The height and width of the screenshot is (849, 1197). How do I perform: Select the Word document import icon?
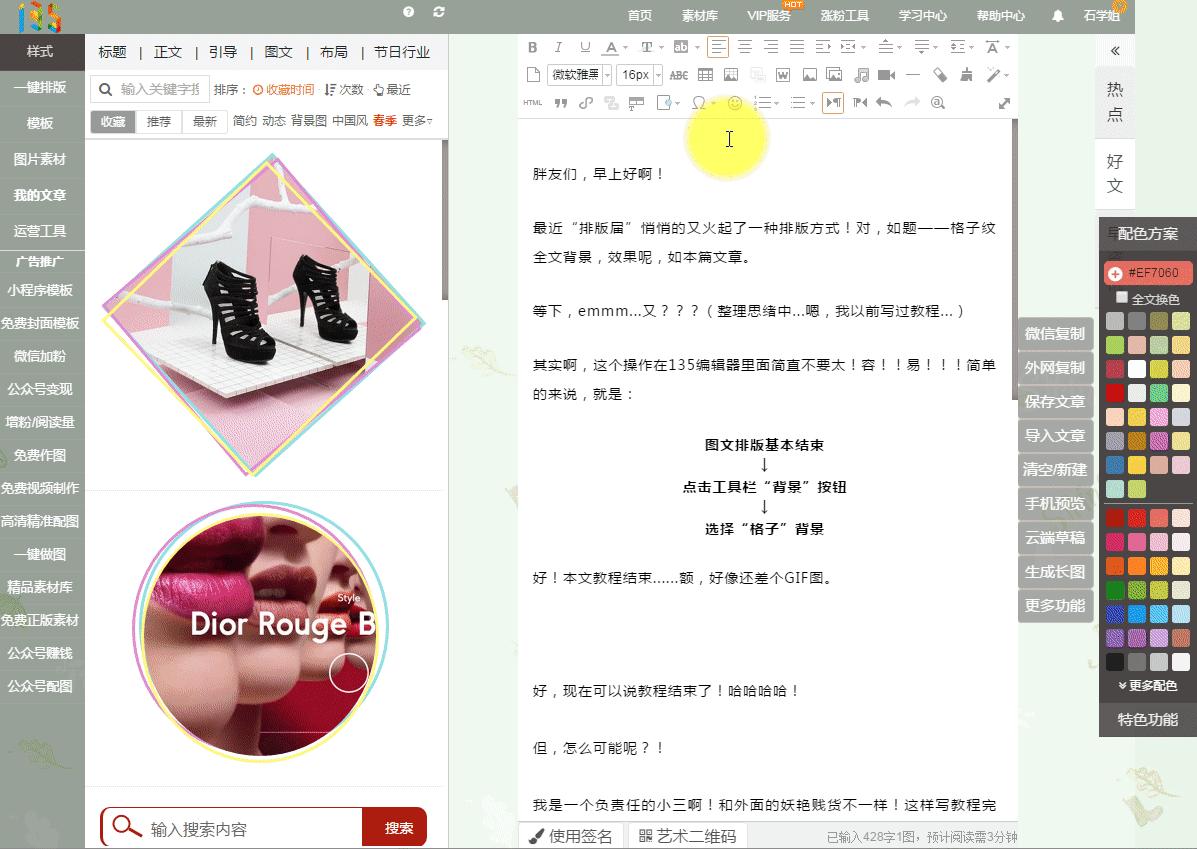click(782, 74)
